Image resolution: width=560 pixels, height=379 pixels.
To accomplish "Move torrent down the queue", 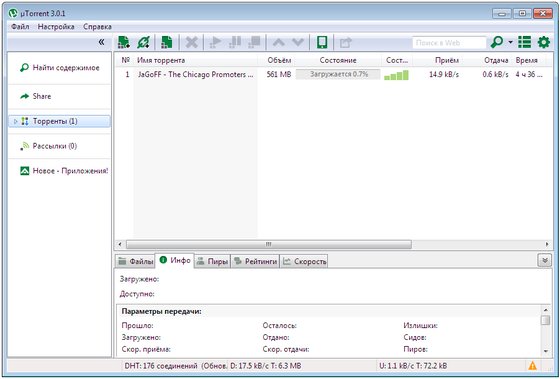I will point(298,43).
